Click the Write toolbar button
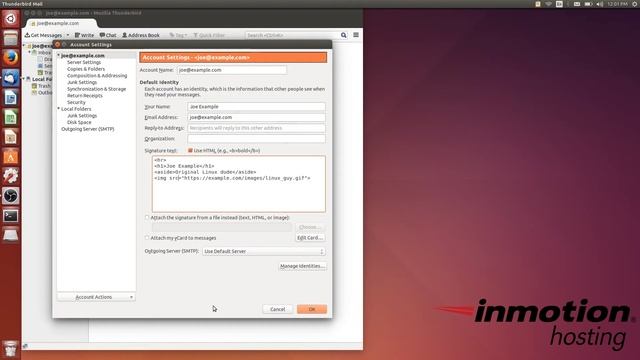This screenshot has height=360, width=640. [x=84, y=35]
